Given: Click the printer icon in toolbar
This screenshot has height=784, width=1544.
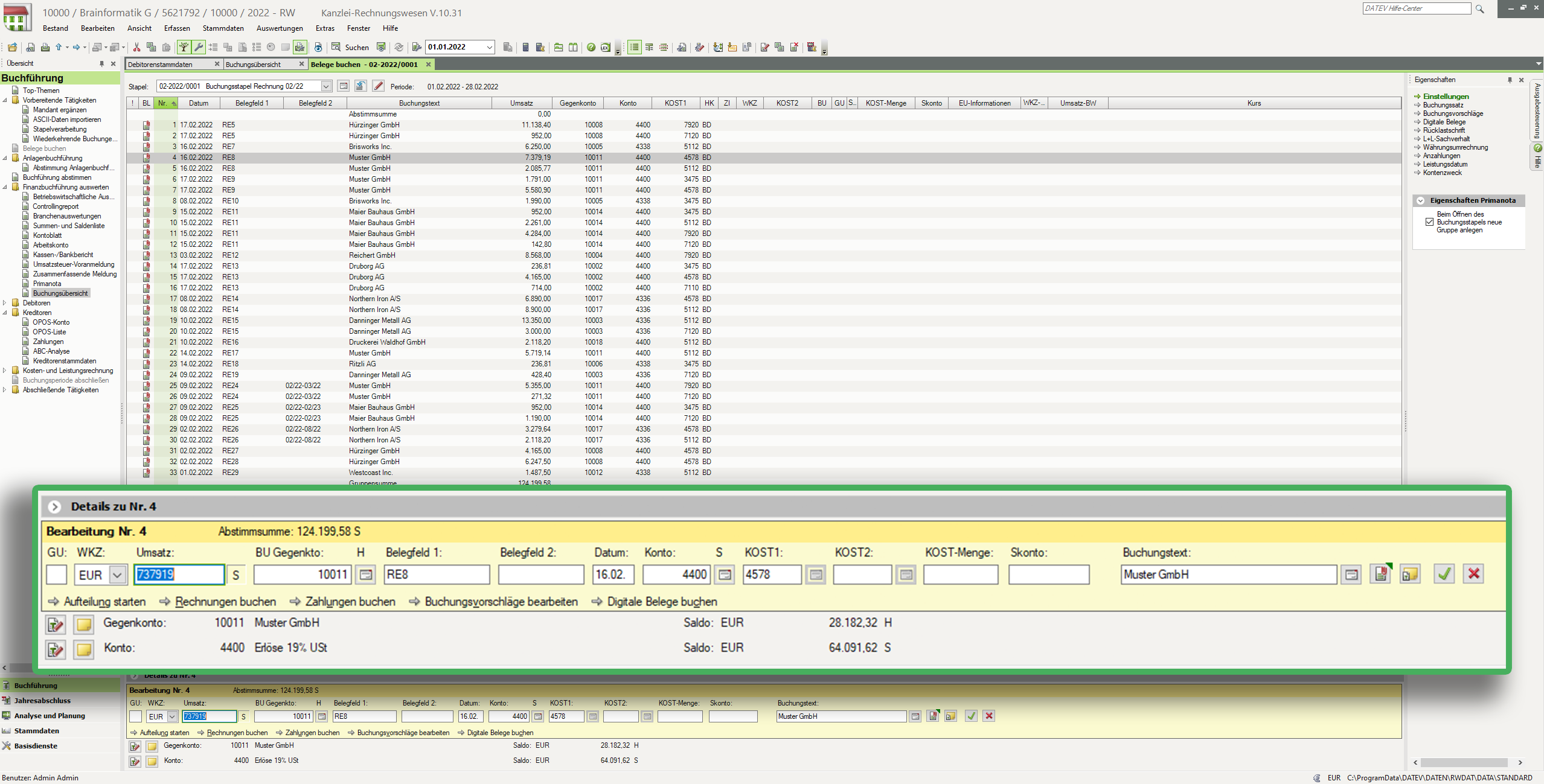Looking at the screenshot, I should click(45, 47).
